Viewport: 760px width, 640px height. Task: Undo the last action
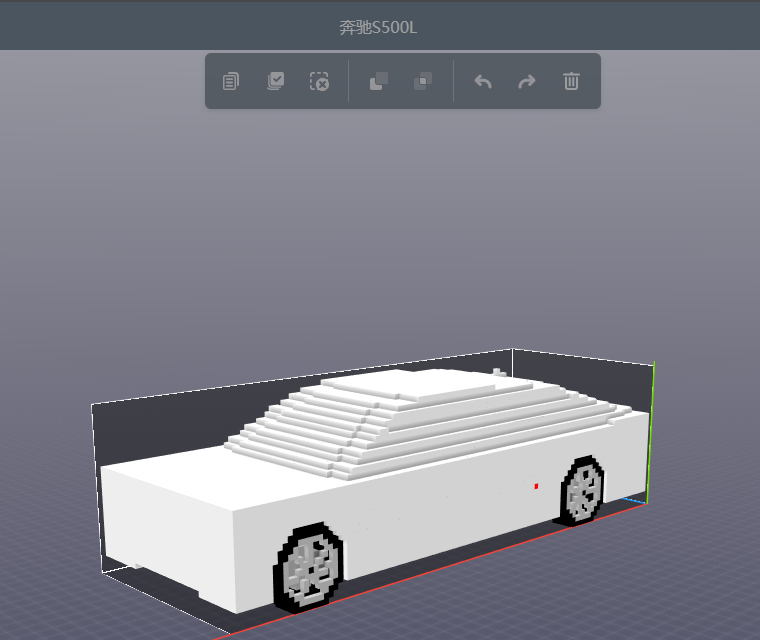pyautogui.click(x=483, y=81)
